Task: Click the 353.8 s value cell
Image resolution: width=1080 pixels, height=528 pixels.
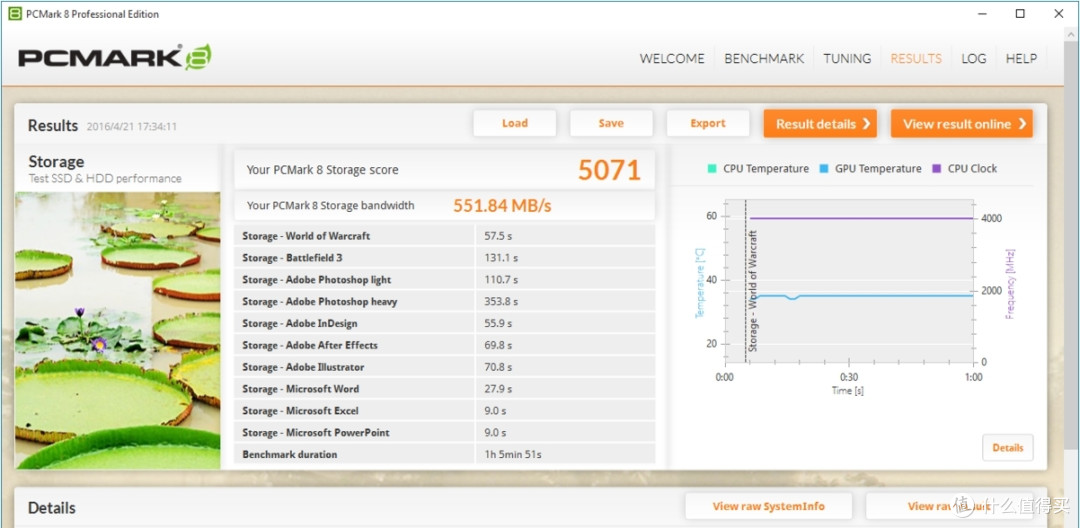Action: (565, 302)
